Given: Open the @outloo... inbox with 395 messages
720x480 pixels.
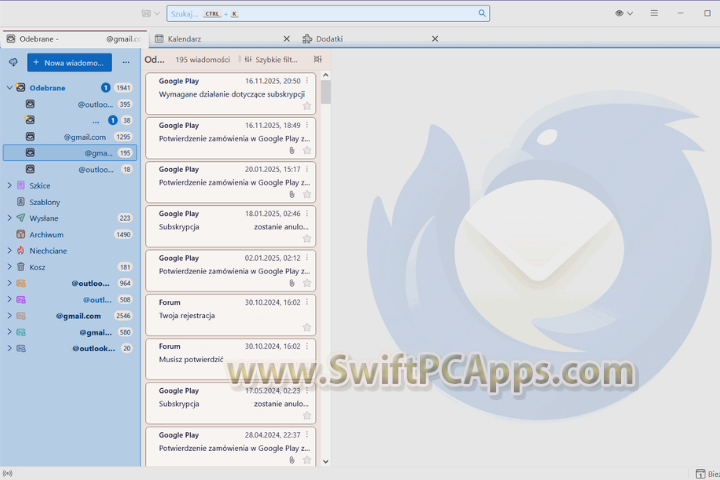Looking at the screenshot, I should pyautogui.click(x=70, y=104).
